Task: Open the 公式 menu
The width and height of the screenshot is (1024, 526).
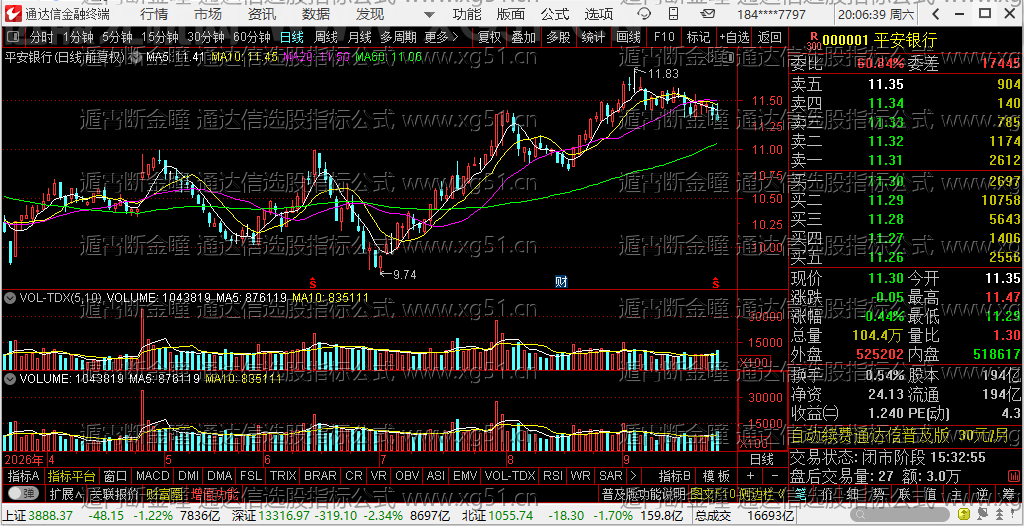Action: [x=555, y=14]
